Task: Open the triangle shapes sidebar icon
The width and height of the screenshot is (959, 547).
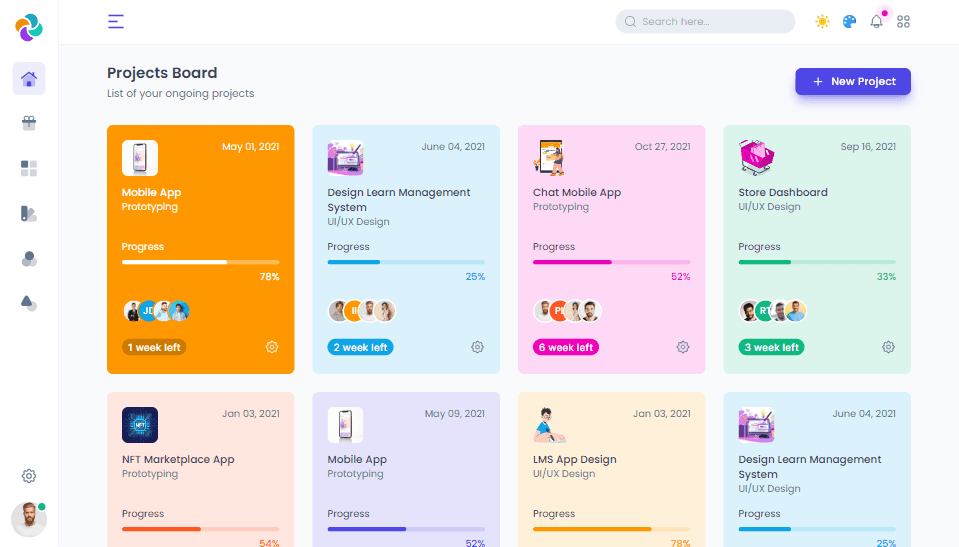Action: [x=29, y=303]
